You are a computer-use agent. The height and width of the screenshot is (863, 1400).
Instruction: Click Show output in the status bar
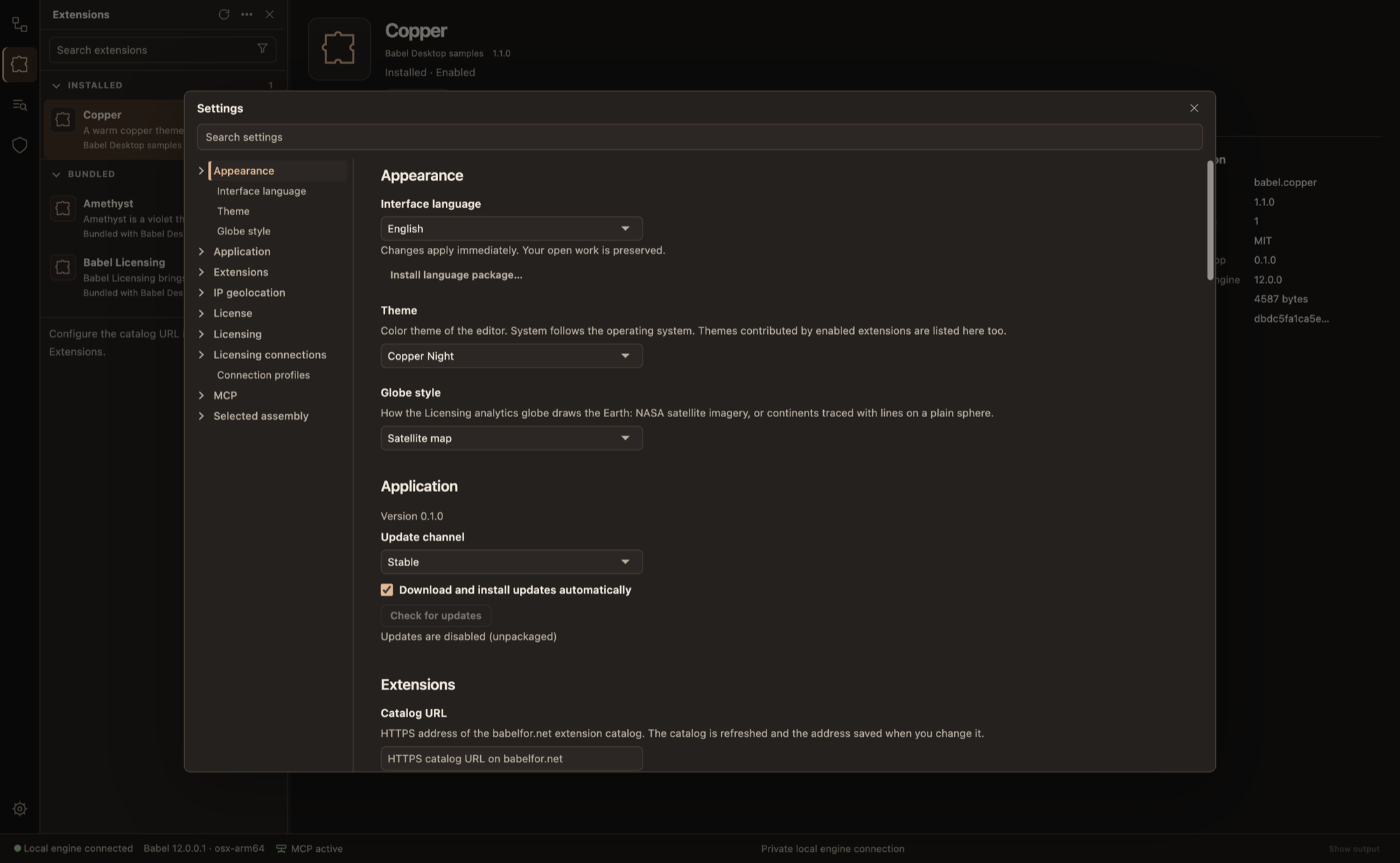click(1354, 848)
